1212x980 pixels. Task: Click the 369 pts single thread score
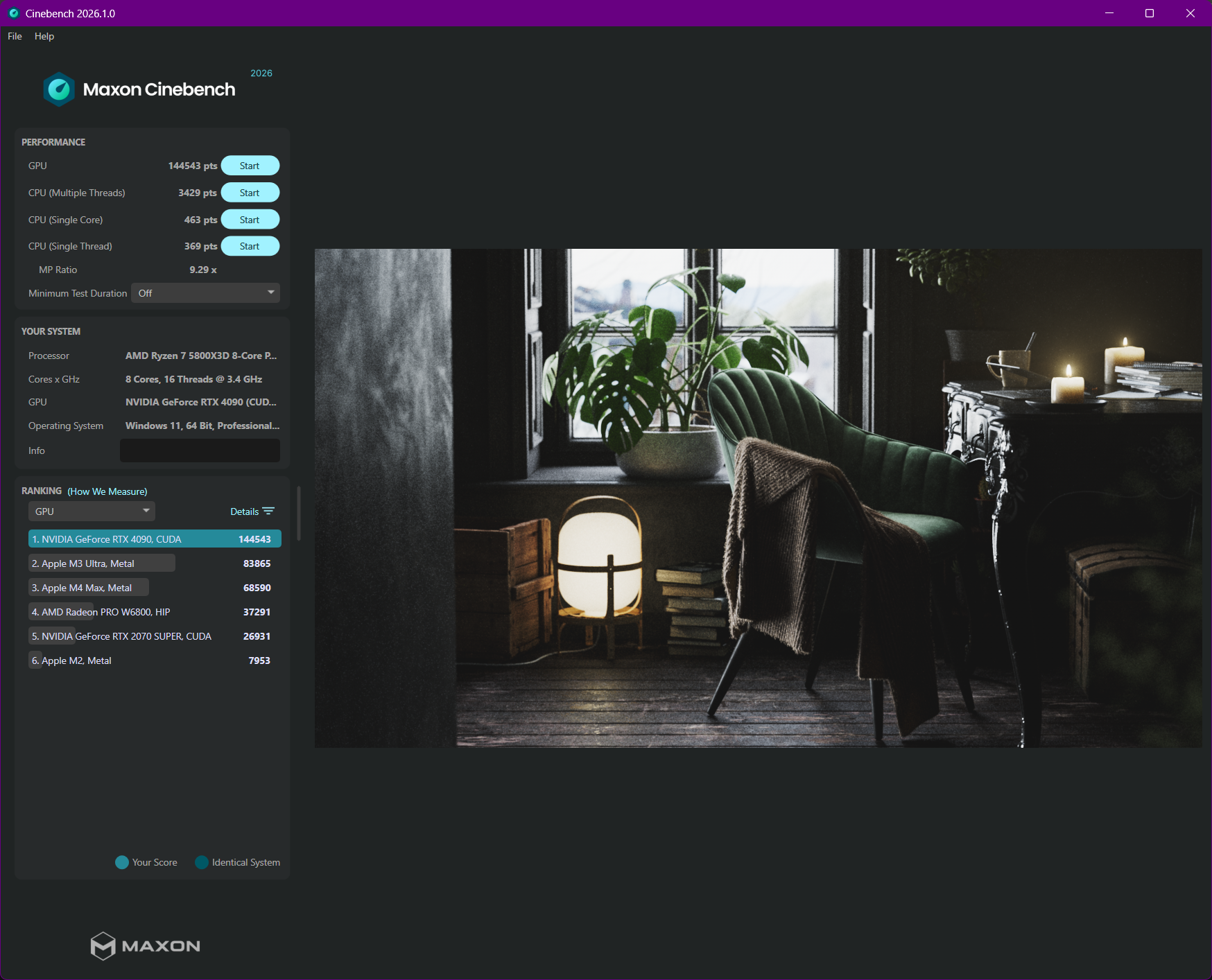click(x=200, y=246)
